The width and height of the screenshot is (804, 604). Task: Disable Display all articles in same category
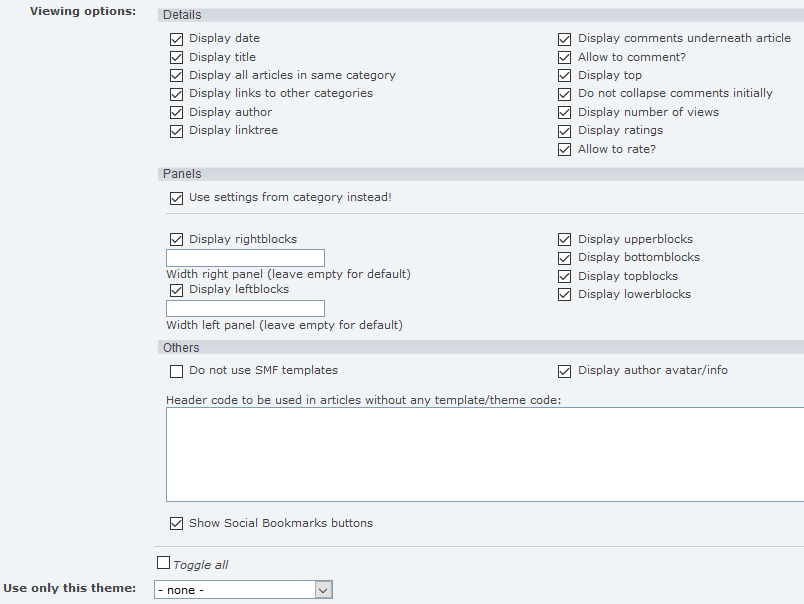pos(177,75)
